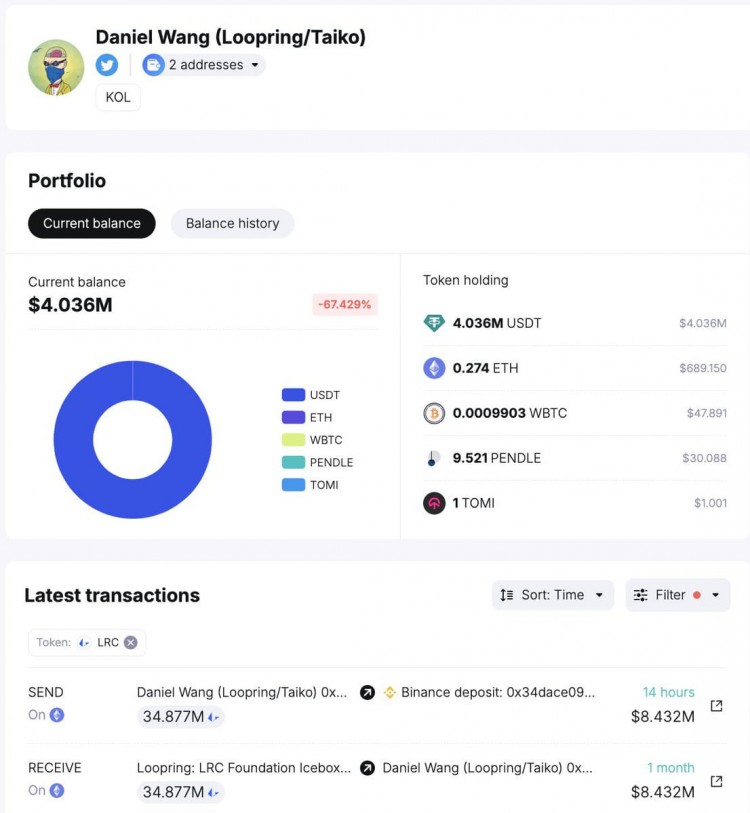The width and height of the screenshot is (750, 813).
Task: Switch to the Current balance tab
Action: pyautogui.click(x=92, y=223)
